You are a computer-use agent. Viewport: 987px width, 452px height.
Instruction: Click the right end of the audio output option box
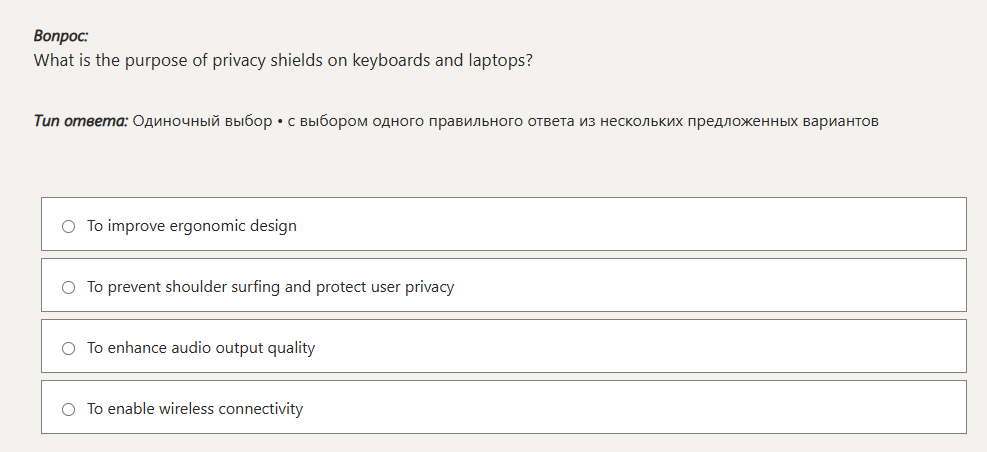tap(940, 346)
